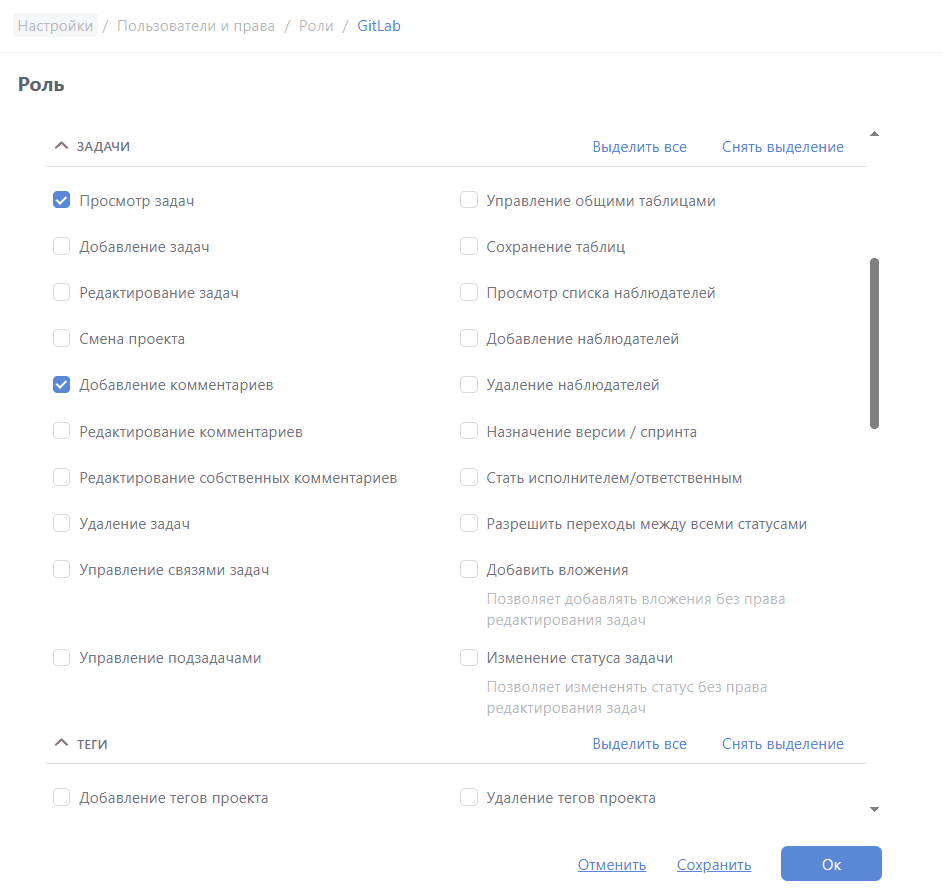Enable Изменение статуса задачи checkbox
943x893 pixels.
pyautogui.click(x=469, y=658)
